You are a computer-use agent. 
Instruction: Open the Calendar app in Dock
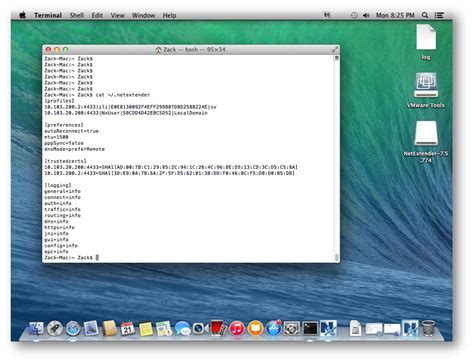128,328
